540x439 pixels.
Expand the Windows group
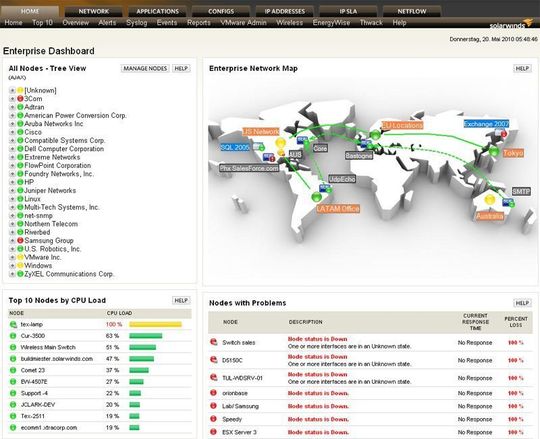(12, 265)
